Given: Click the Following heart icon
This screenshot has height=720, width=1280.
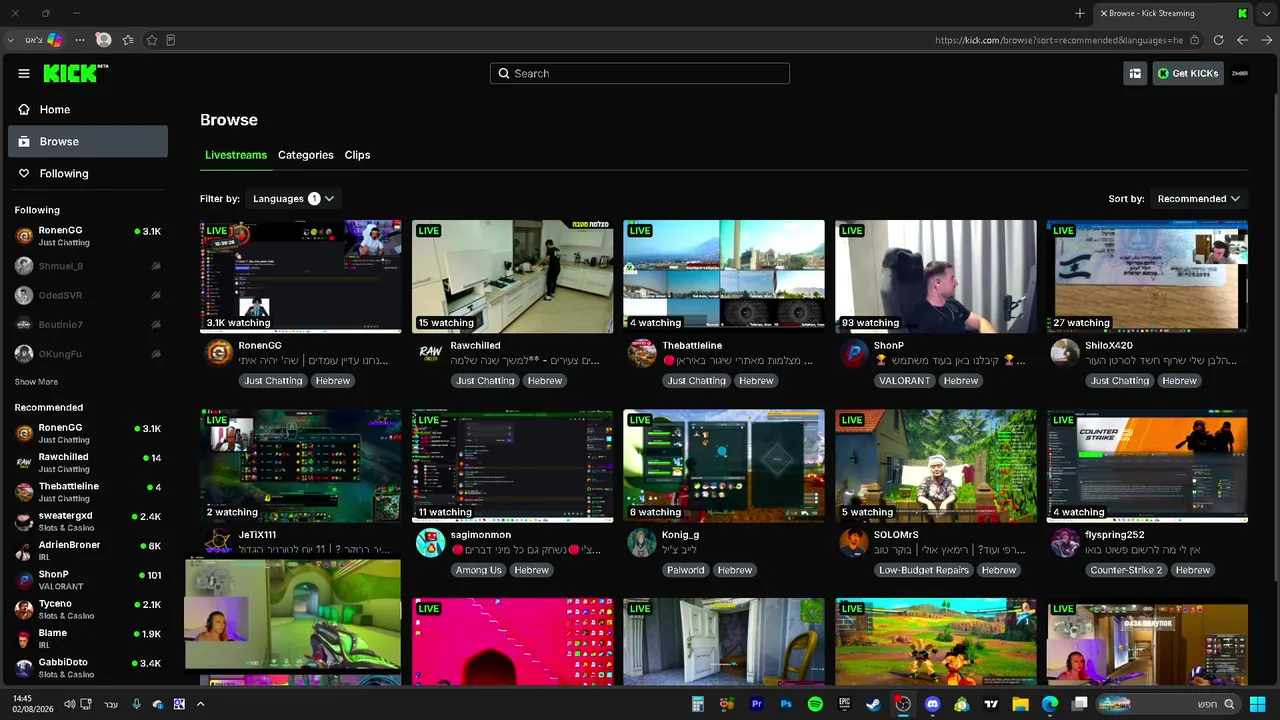Looking at the screenshot, I should coord(24,173).
